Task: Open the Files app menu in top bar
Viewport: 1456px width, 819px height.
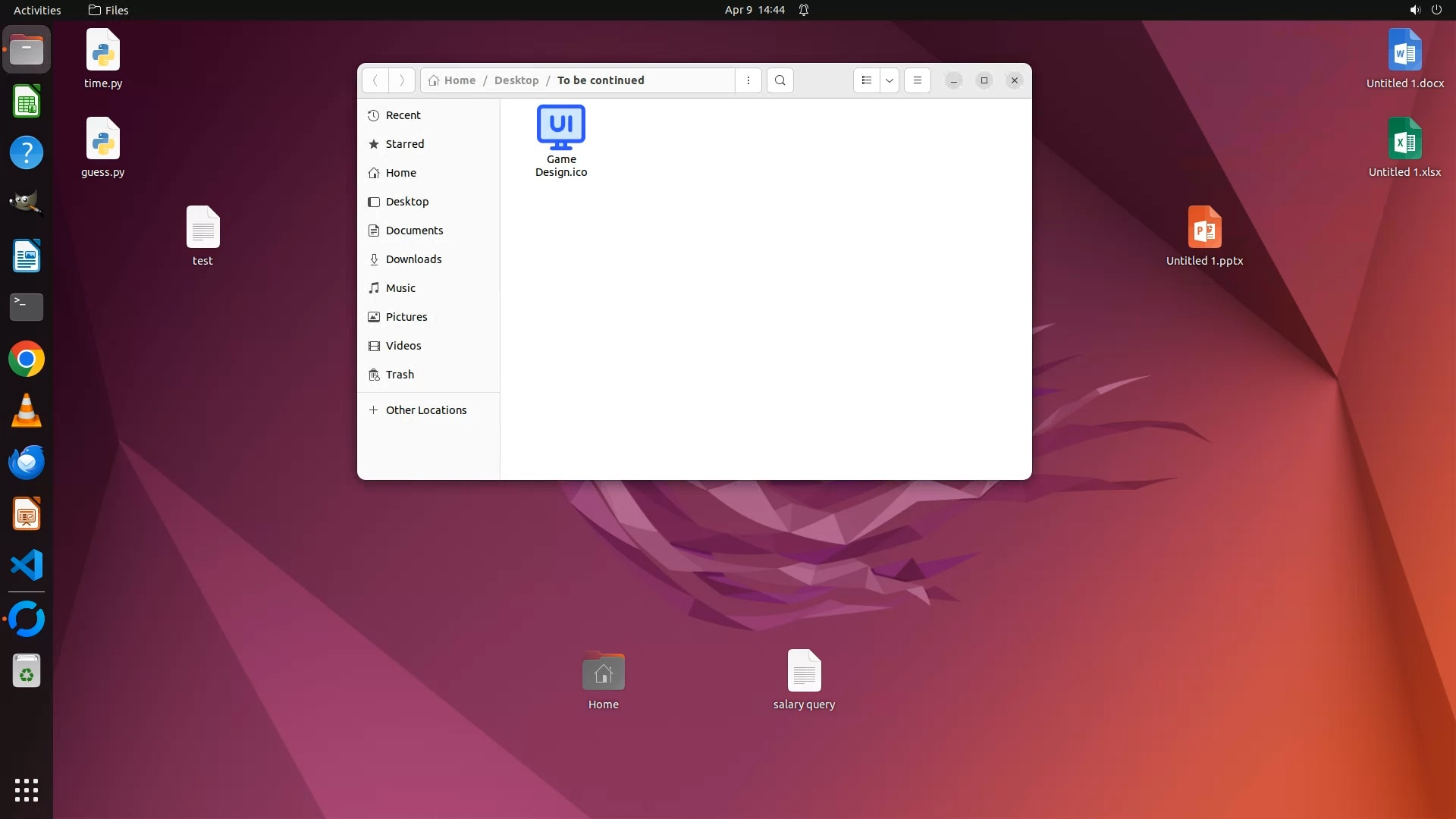Action: [x=108, y=10]
